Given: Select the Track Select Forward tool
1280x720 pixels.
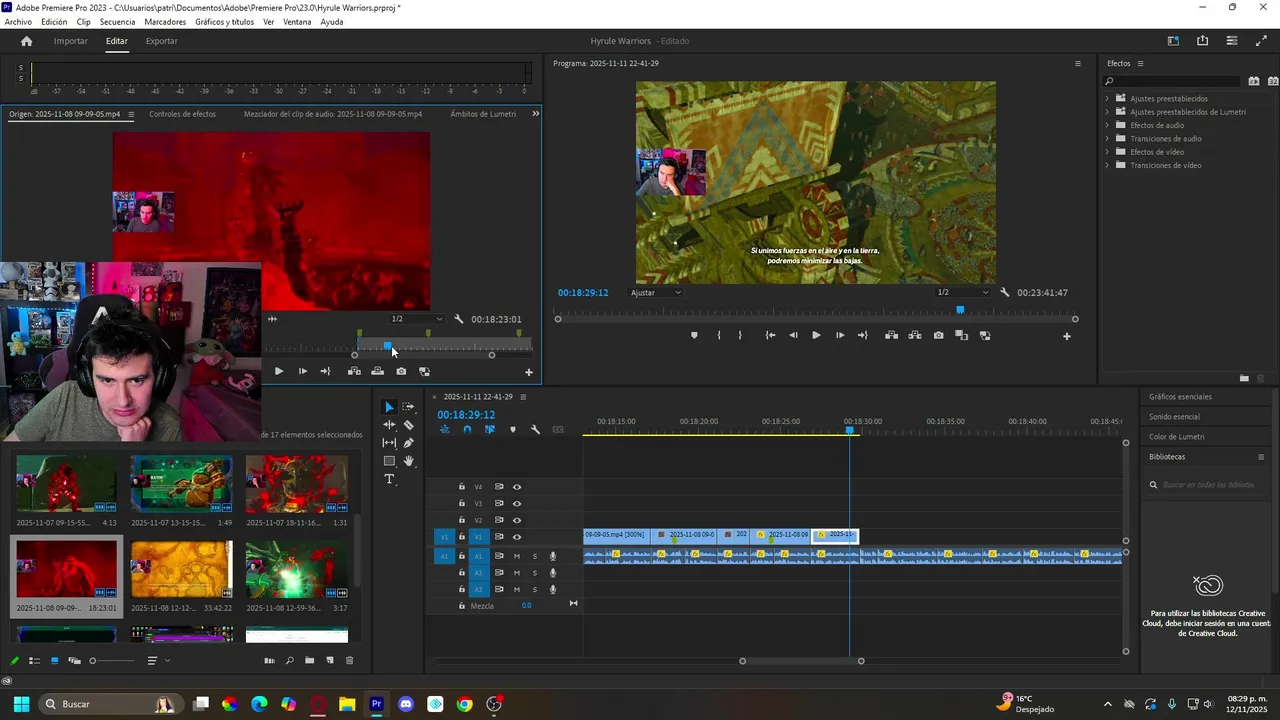Looking at the screenshot, I should [x=408, y=407].
